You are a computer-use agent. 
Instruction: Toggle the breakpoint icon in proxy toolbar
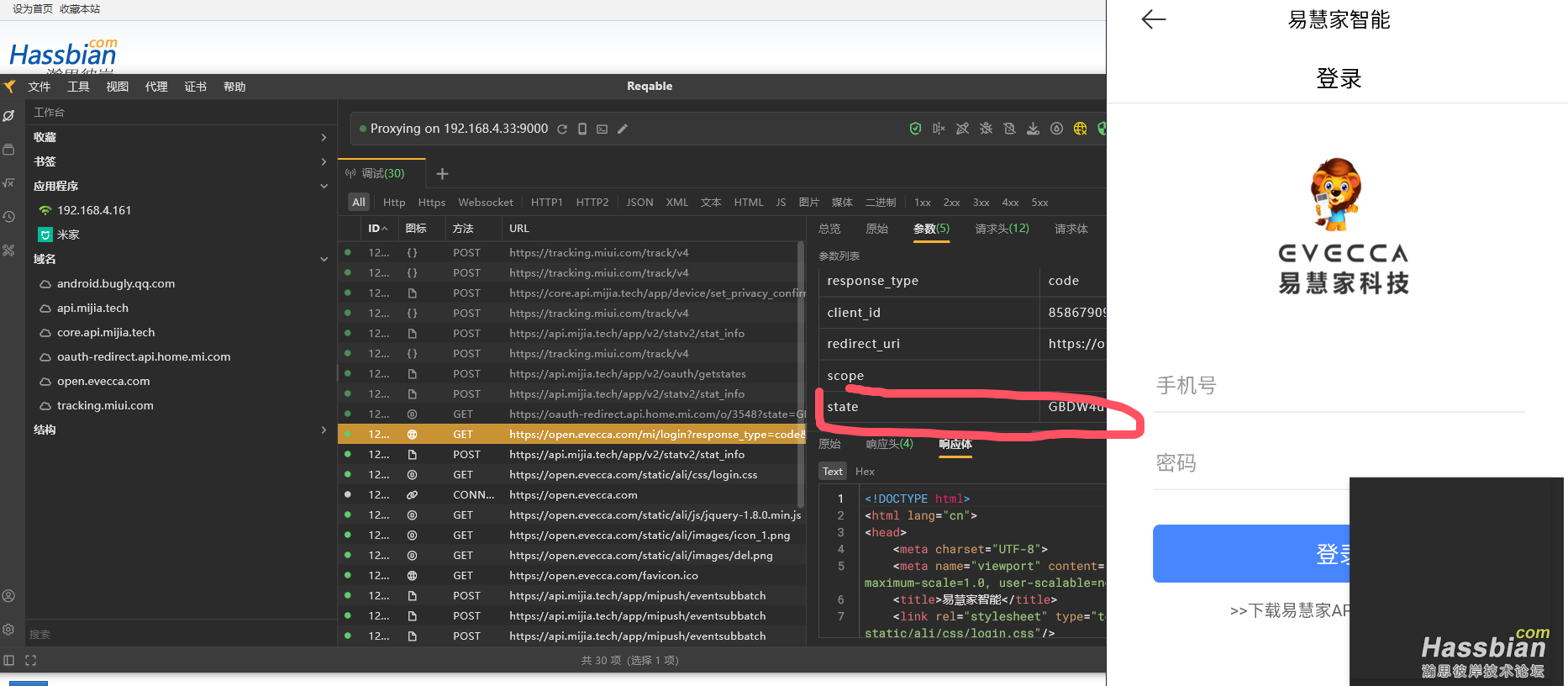(x=939, y=129)
